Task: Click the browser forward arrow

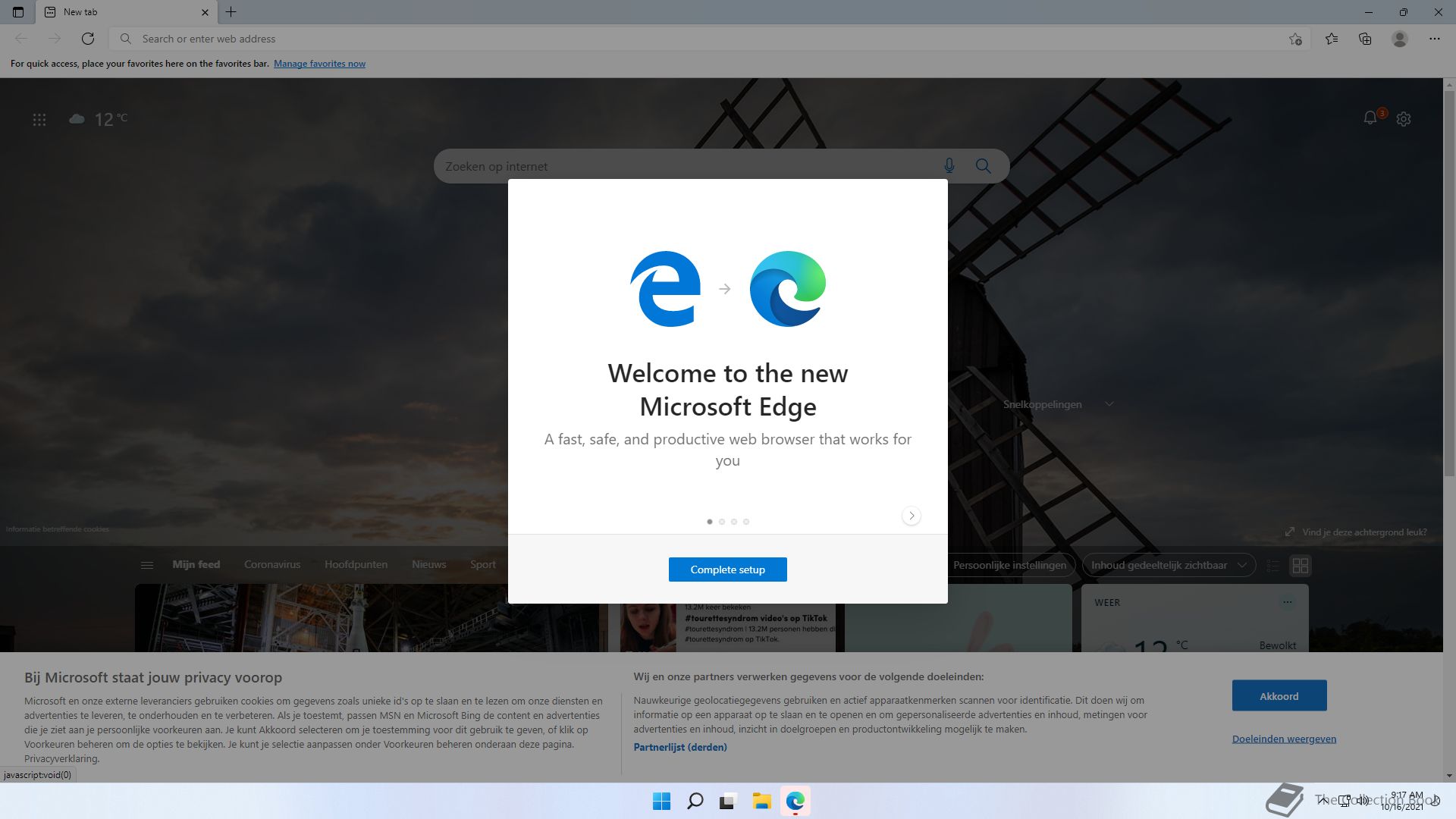Action: (54, 39)
